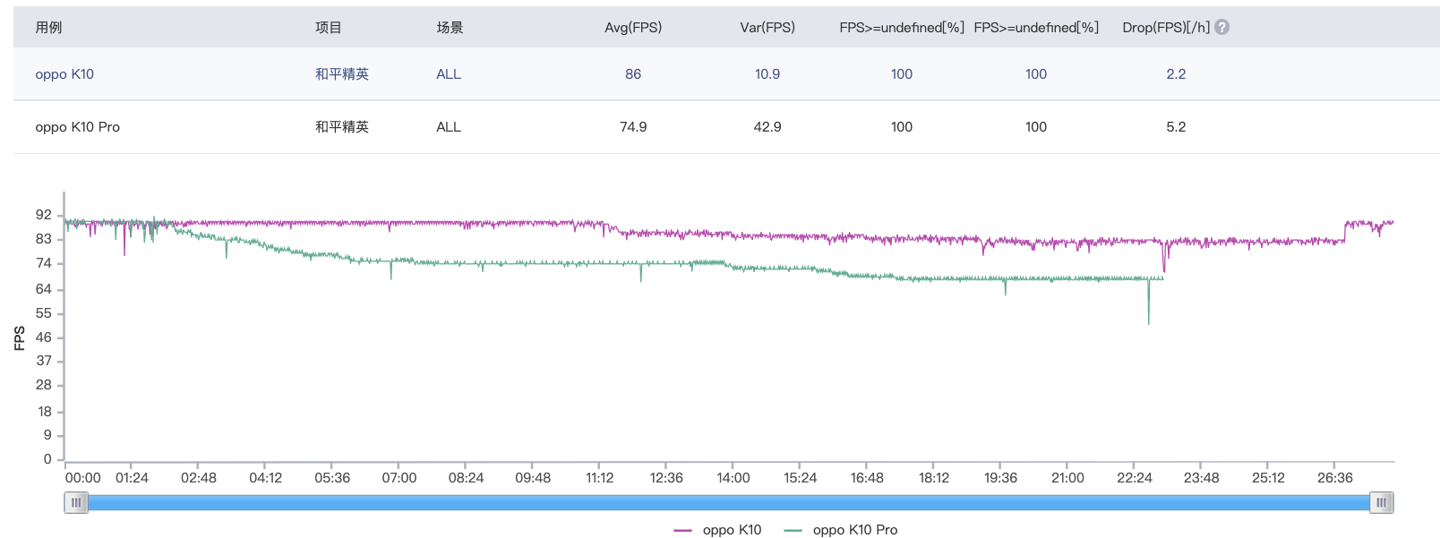Click the 64 tick on FPS axis

(43, 289)
